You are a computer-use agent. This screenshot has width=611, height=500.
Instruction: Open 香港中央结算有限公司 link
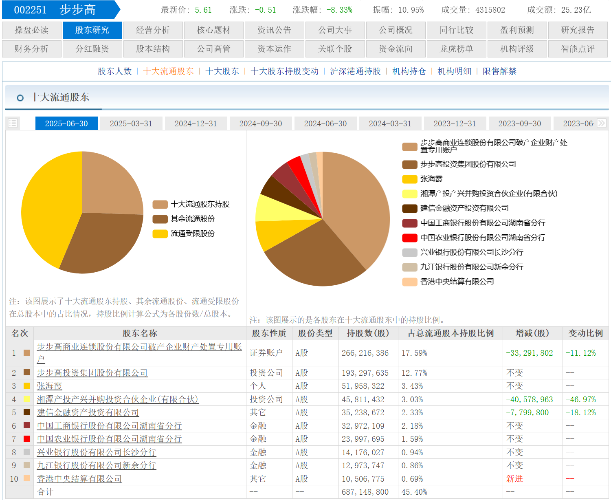click(x=79, y=479)
